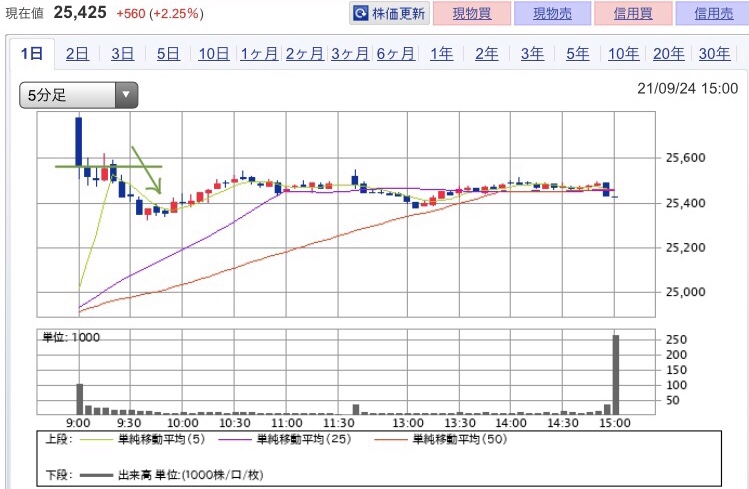Click the 25,600 price axis label

685,158
